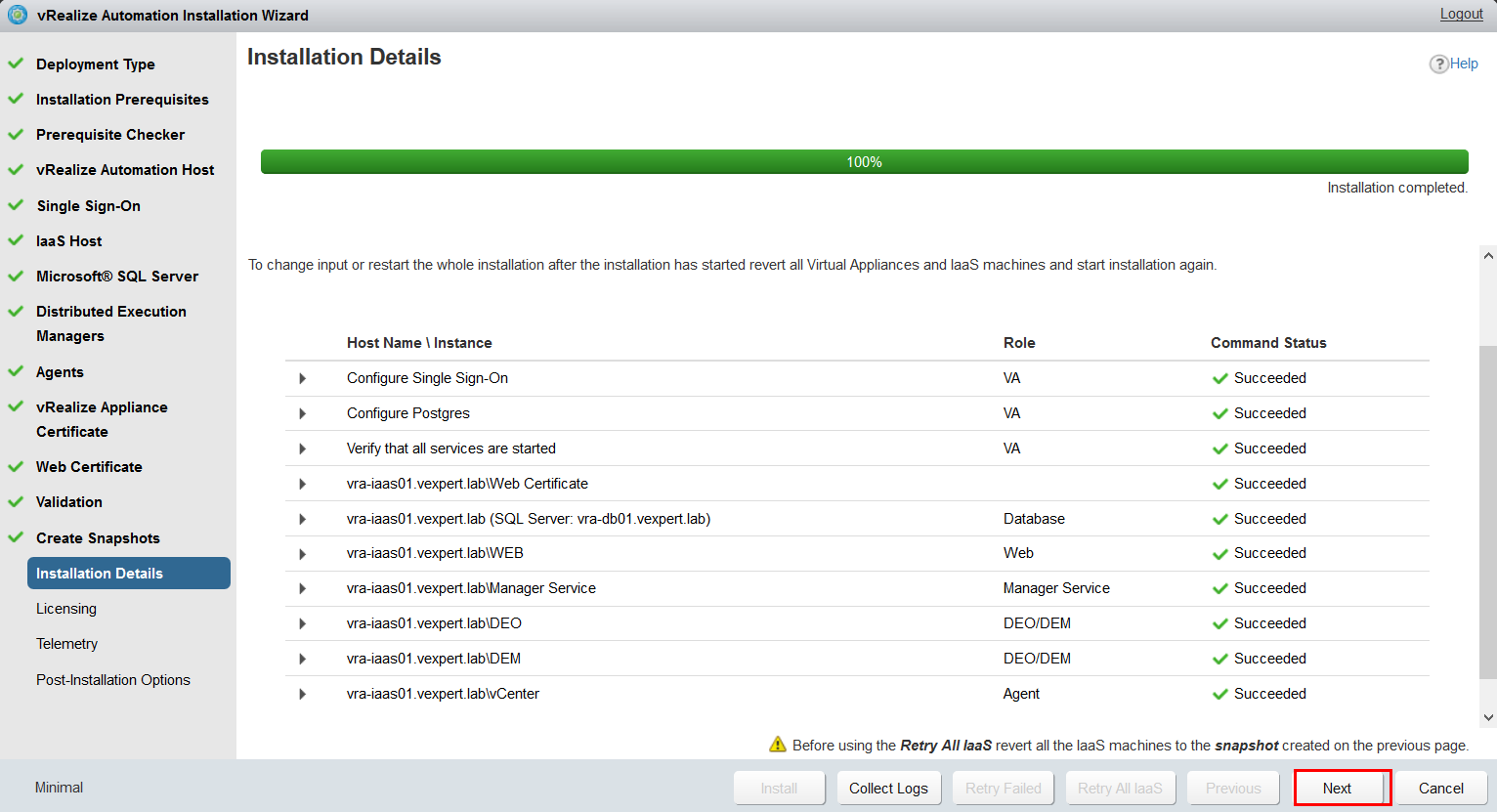Screen dimensions: 1497x812
Task: Expand the vra-iaas01.vexpert.lab\DEM row
Action: (x=303, y=660)
